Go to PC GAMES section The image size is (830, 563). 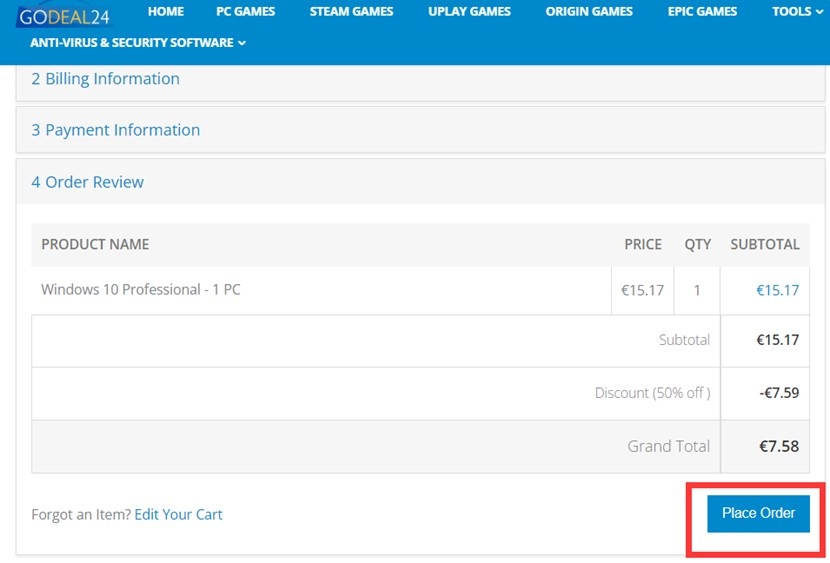click(245, 12)
